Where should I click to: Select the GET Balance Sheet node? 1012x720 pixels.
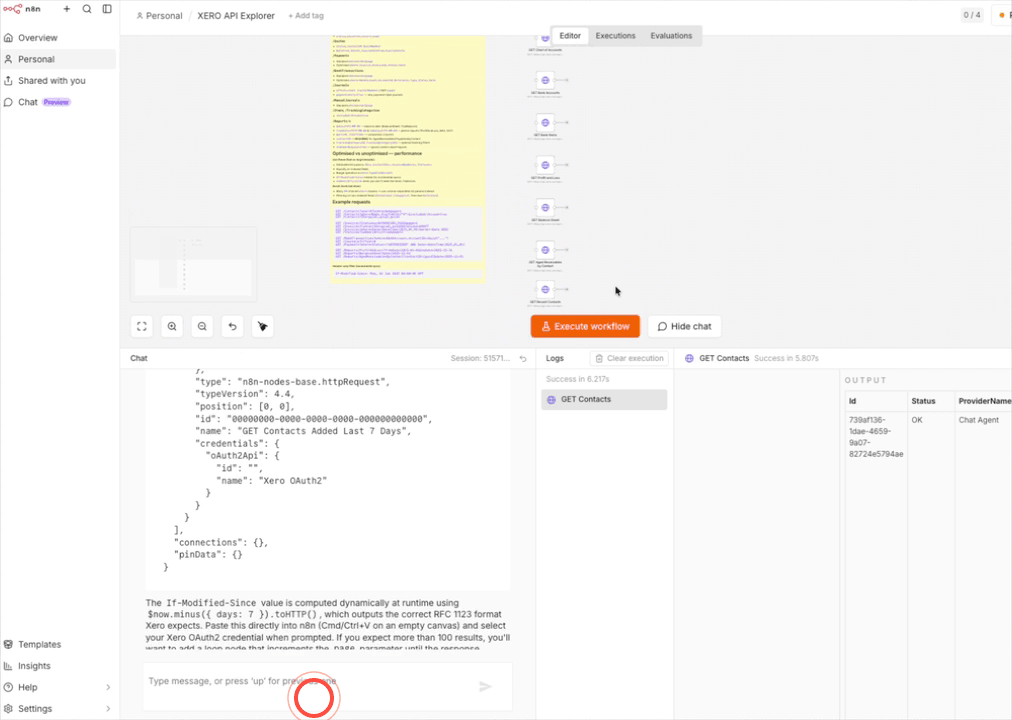[545, 207]
